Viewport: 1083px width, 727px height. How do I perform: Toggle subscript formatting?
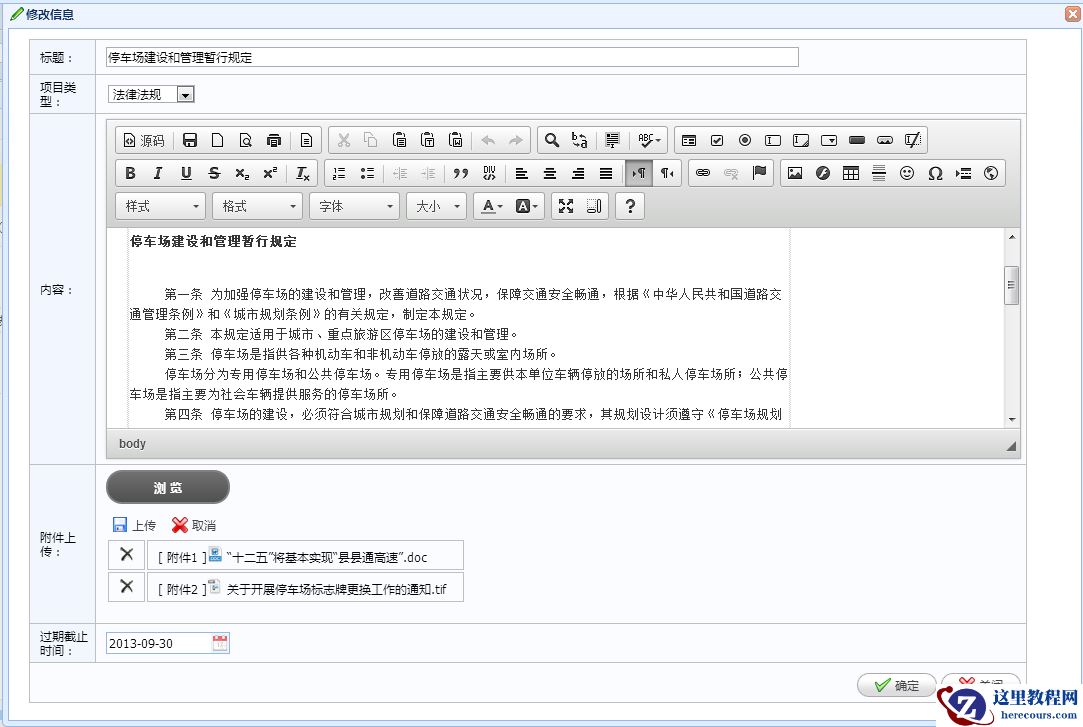[242, 173]
